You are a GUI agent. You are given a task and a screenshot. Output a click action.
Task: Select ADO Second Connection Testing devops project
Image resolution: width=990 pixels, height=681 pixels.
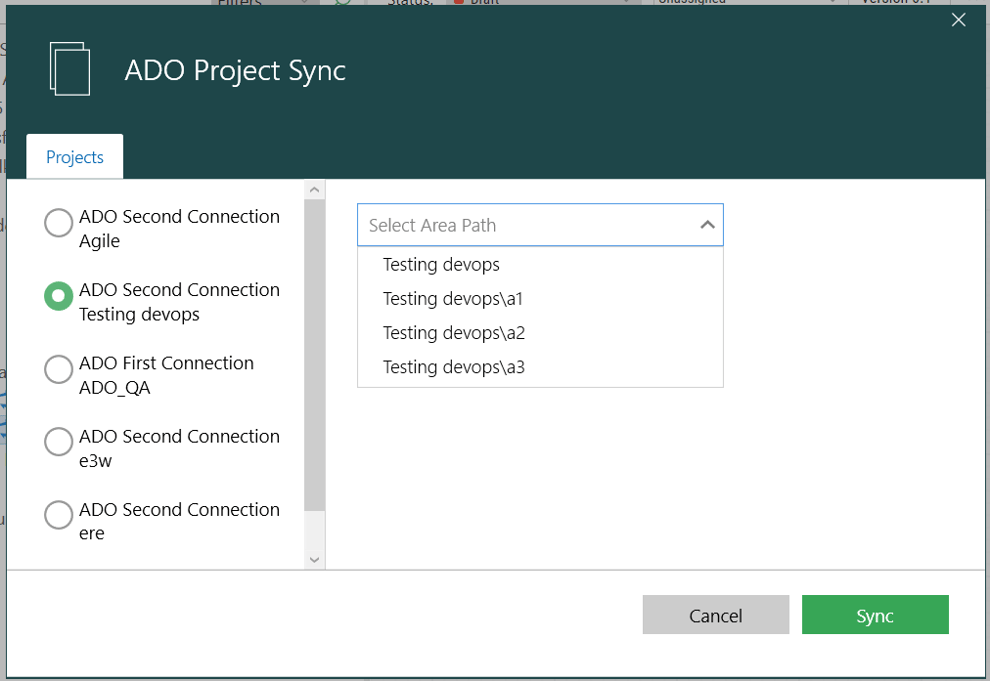(x=57, y=297)
